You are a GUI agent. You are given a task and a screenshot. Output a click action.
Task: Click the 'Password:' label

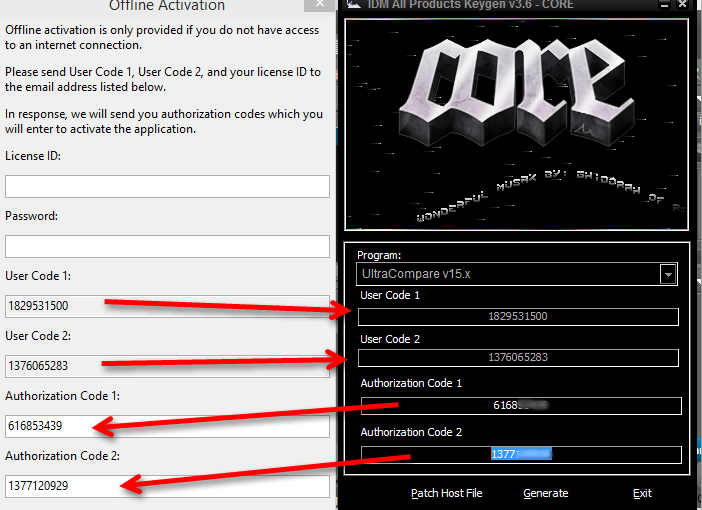pyautogui.click(x=31, y=216)
